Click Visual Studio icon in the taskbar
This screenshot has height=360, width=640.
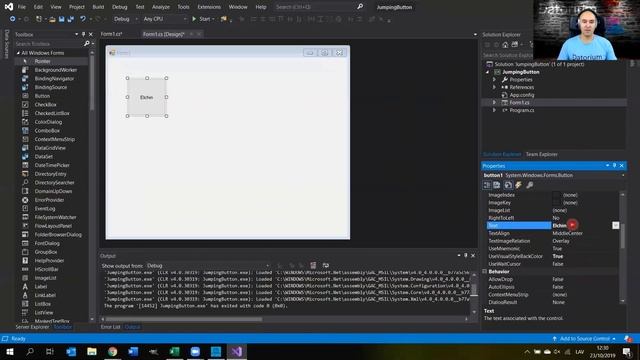(237, 351)
